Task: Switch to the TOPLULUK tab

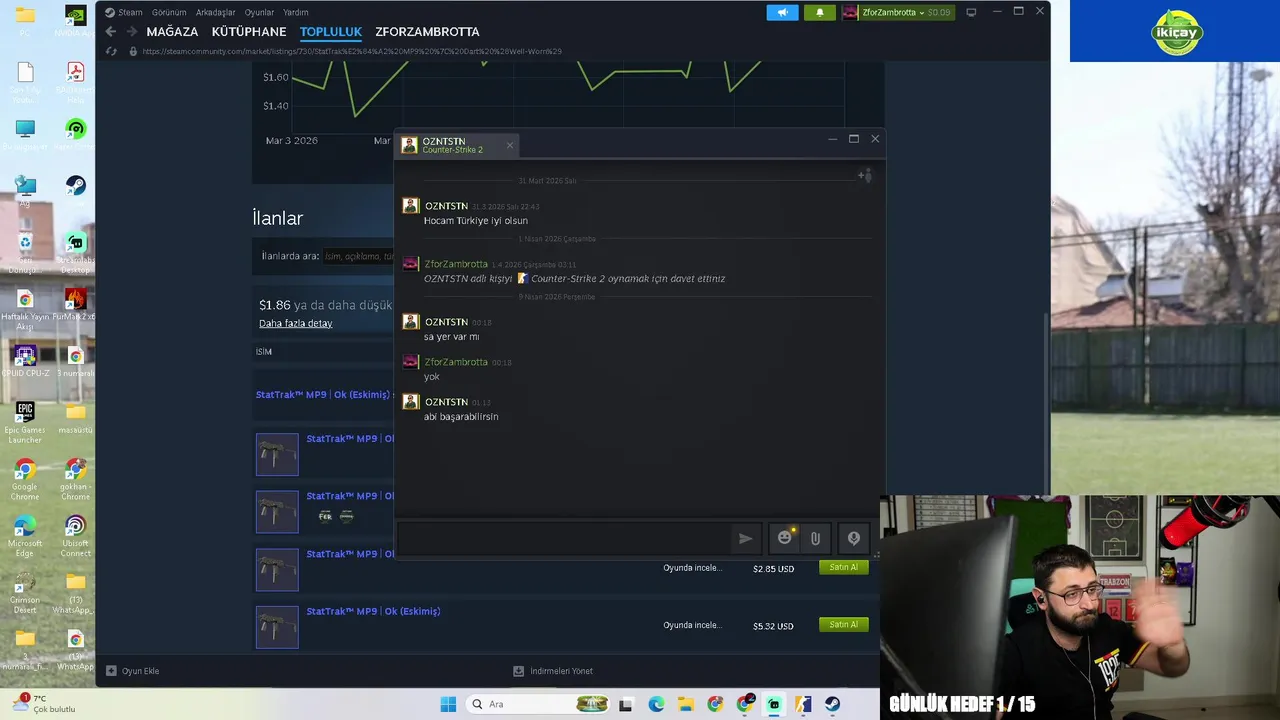Action: pyautogui.click(x=331, y=32)
